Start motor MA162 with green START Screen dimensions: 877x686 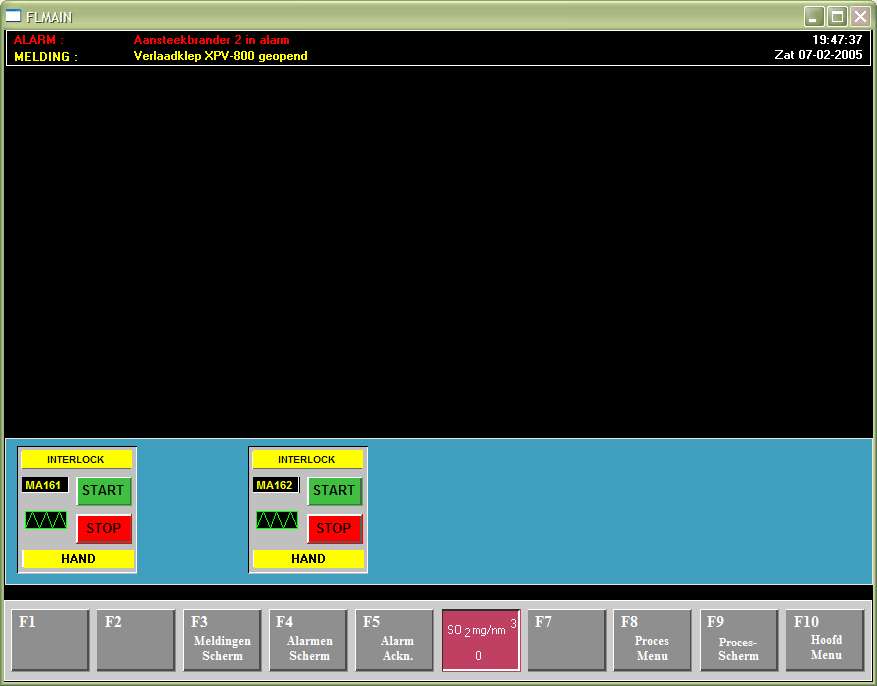pos(334,490)
